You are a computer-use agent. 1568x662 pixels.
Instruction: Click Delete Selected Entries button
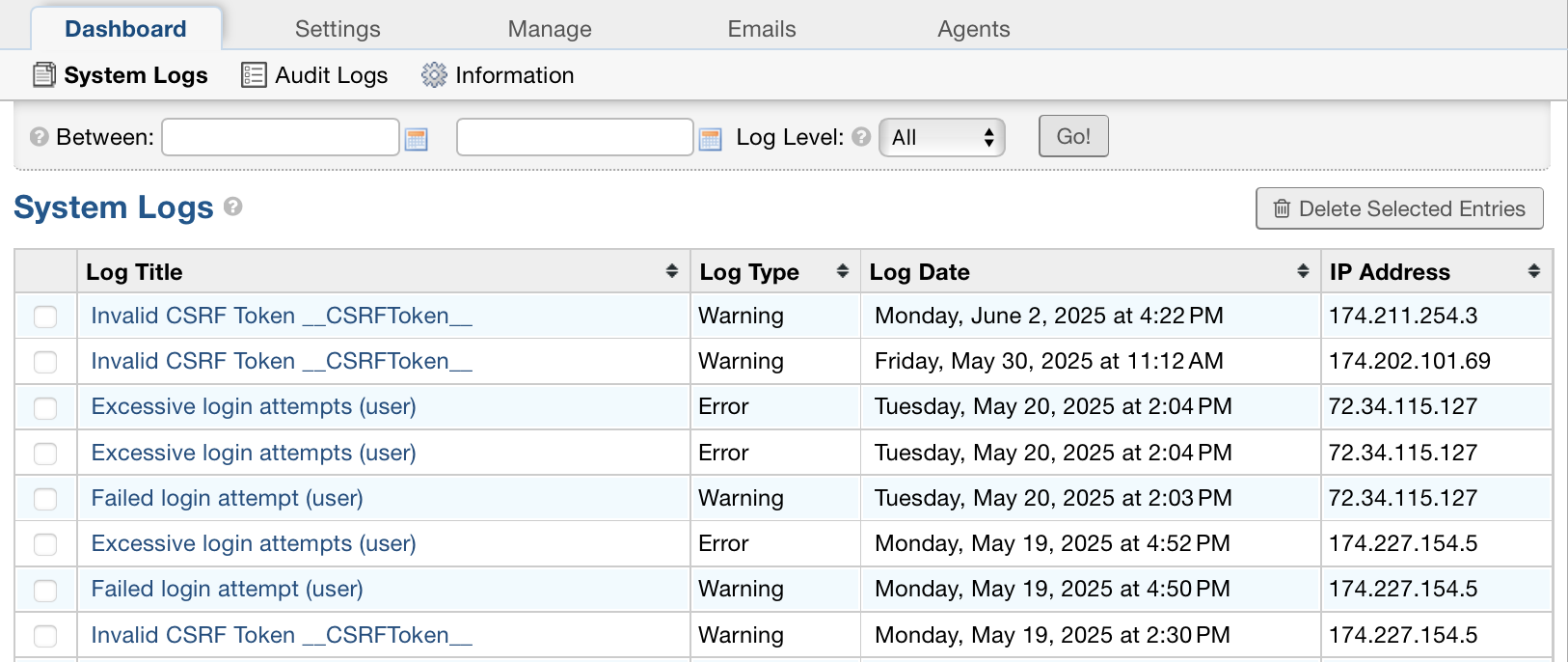coord(1399,208)
